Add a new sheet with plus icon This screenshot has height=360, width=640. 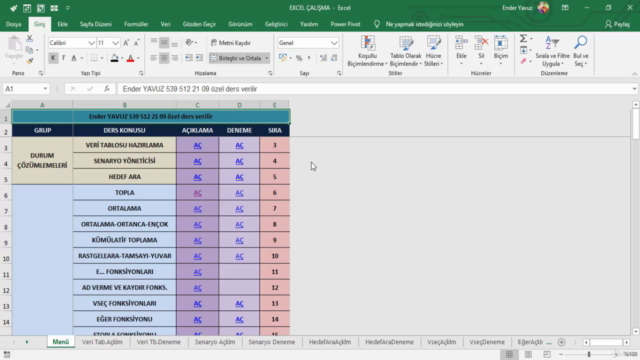point(562,342)
